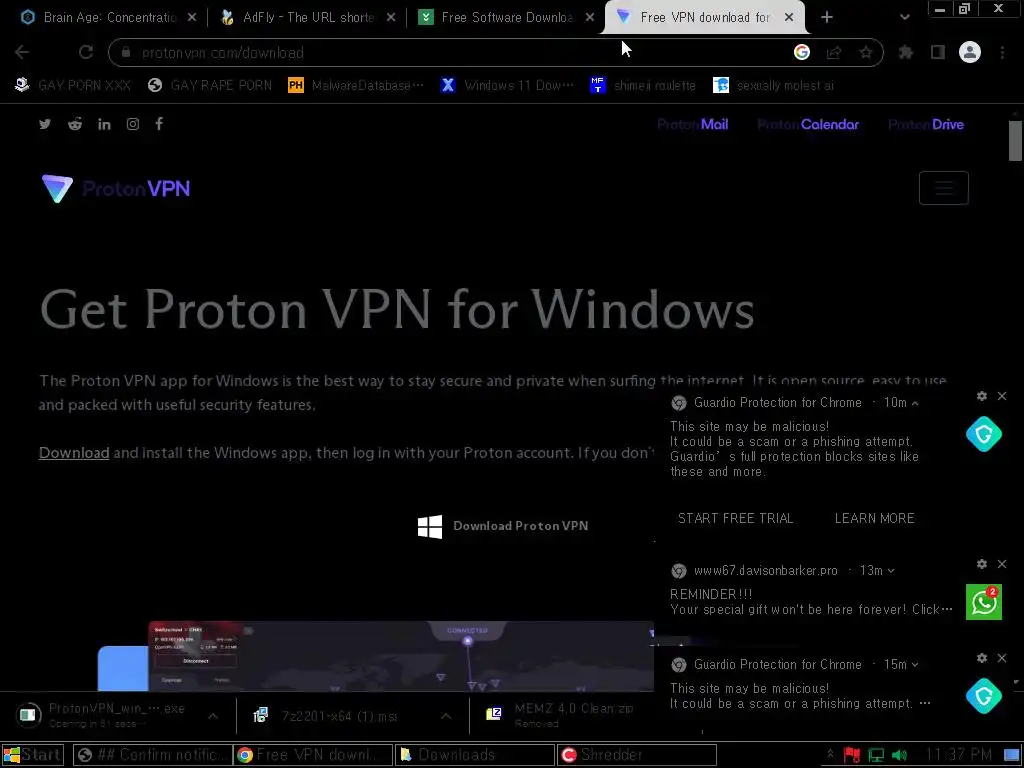Bookmark this page with the star icon
The height and width of the screenshot is (768, 1024).
point(866,52)
